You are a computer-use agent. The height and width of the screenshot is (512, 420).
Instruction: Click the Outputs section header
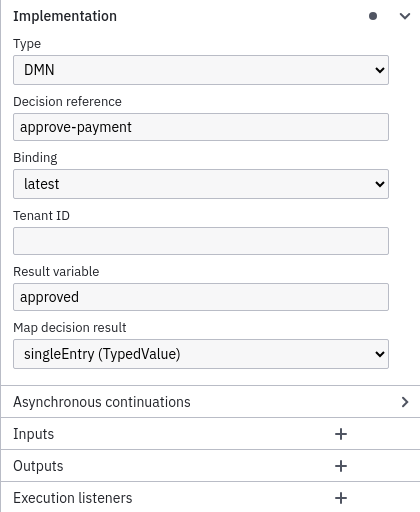(38, 466)
